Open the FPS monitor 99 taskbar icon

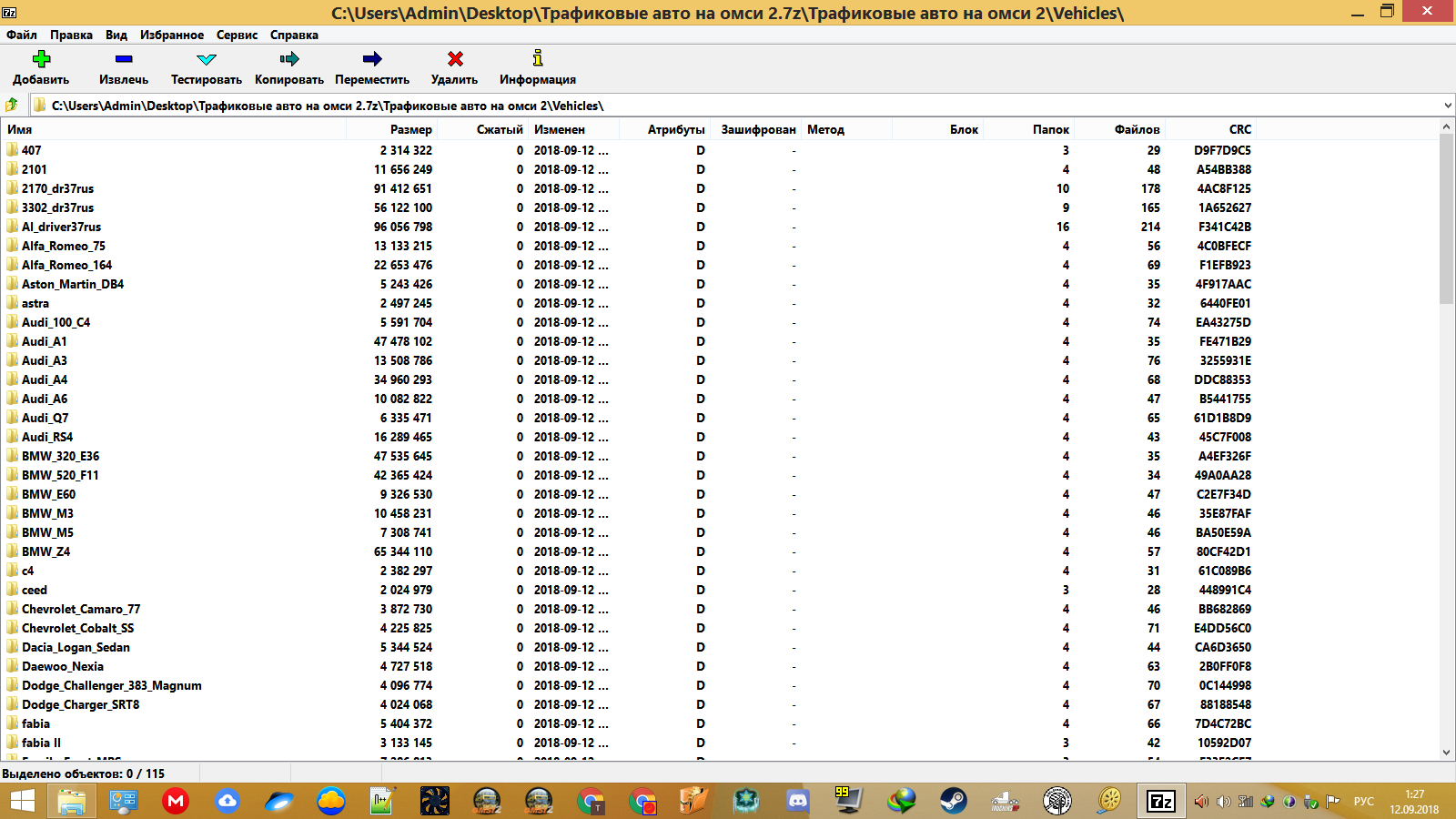849,800
